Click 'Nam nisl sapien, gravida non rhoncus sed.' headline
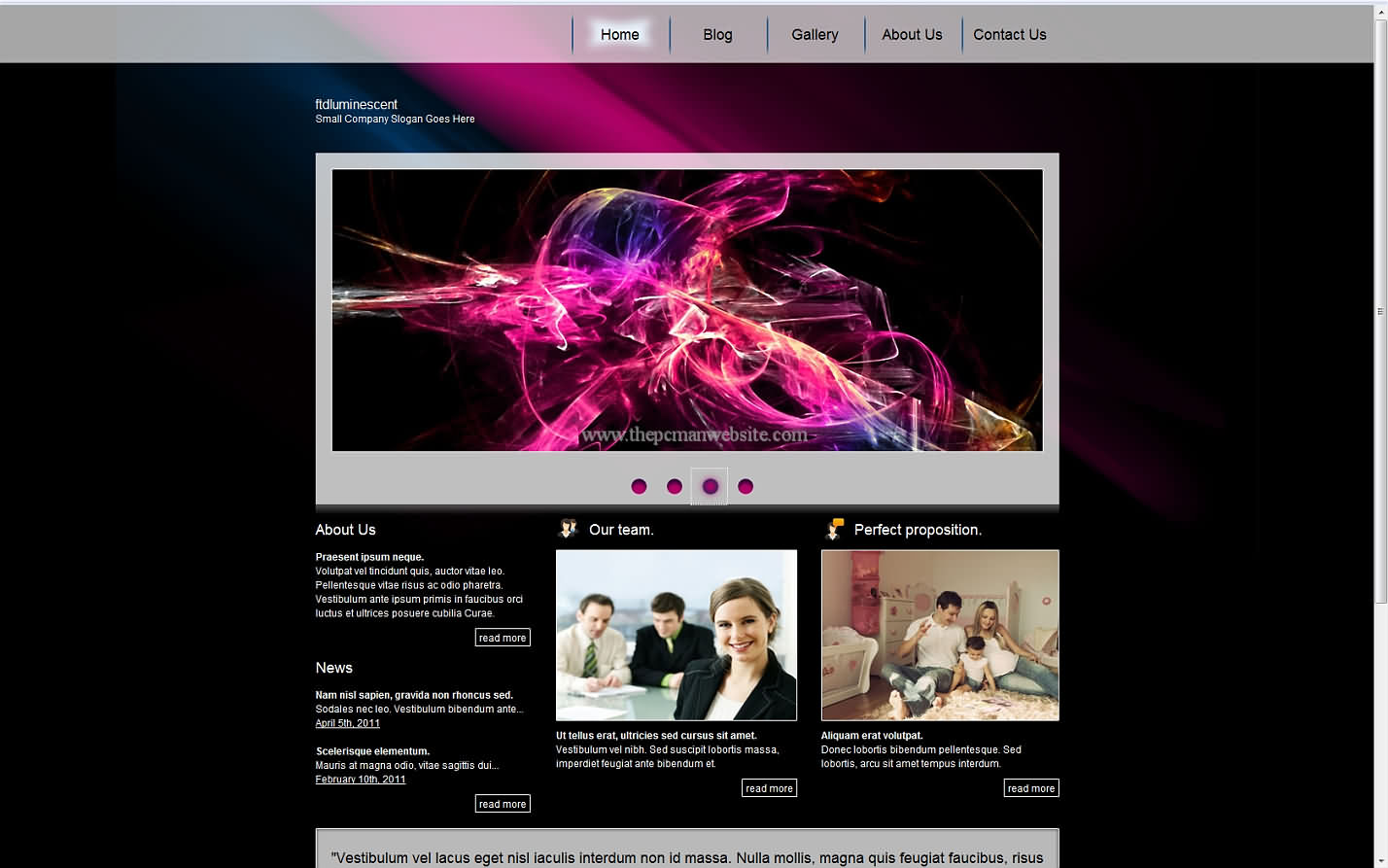Image resolution: width=1388 pixels, height=868 pixels. (414, 695)
